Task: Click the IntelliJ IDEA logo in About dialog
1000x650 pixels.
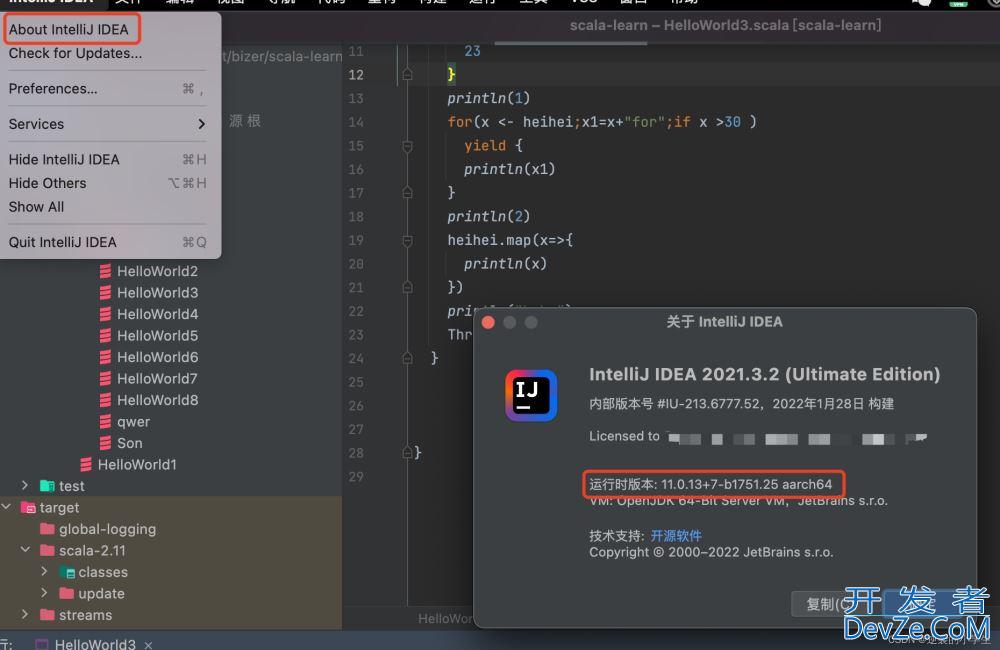Action: click(x=531, y=395)
